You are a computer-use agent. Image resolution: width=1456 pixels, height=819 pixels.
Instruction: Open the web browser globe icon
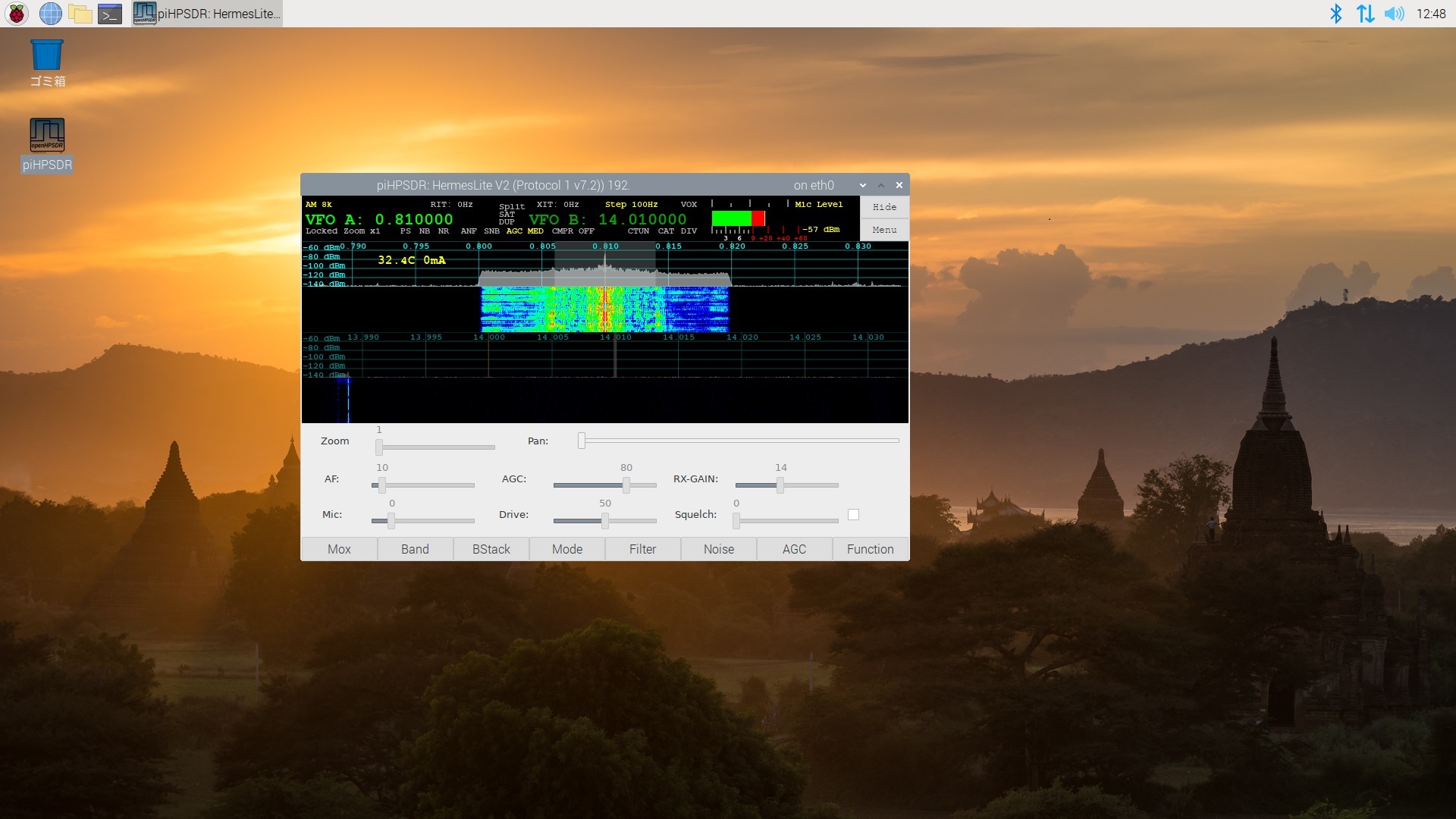tap(50, 14)
